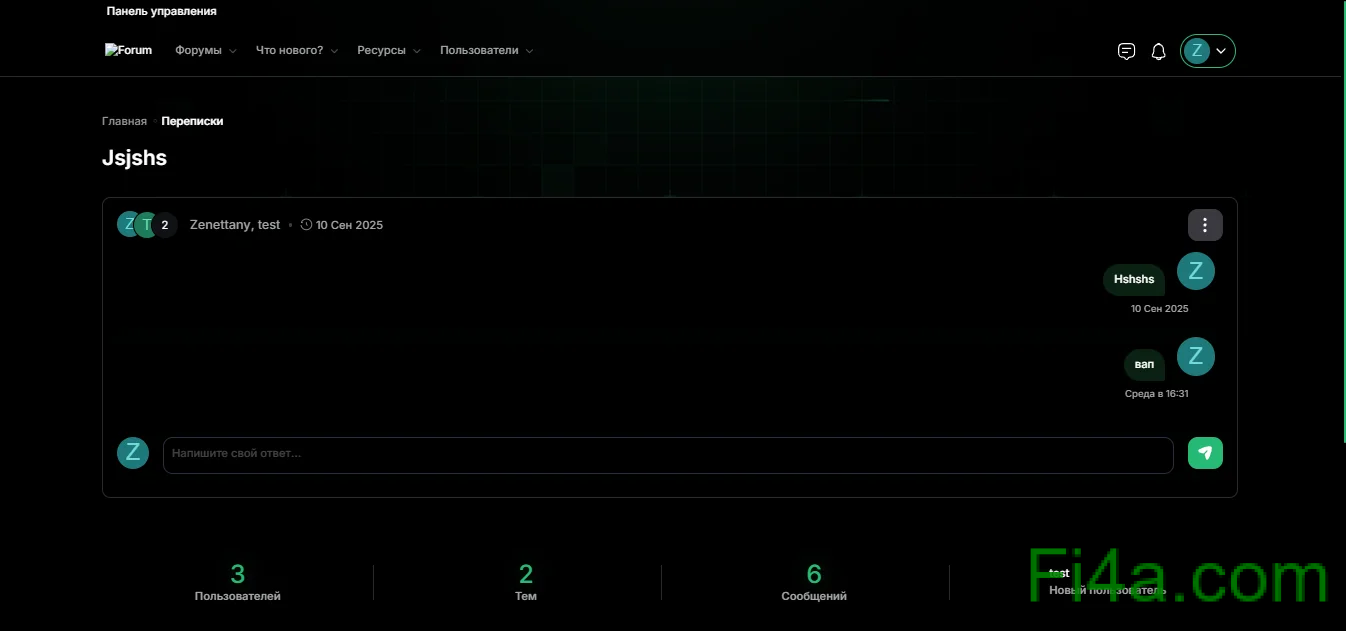Expand the Что нового? dropdown menu
Viewport: 1346px width, 631px height.
point(296,51)
